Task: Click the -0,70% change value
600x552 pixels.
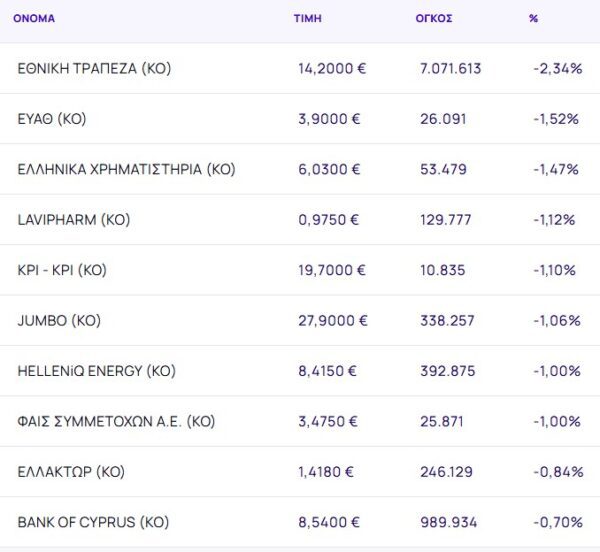Action: pyautogui.click(x=558, y=522)
